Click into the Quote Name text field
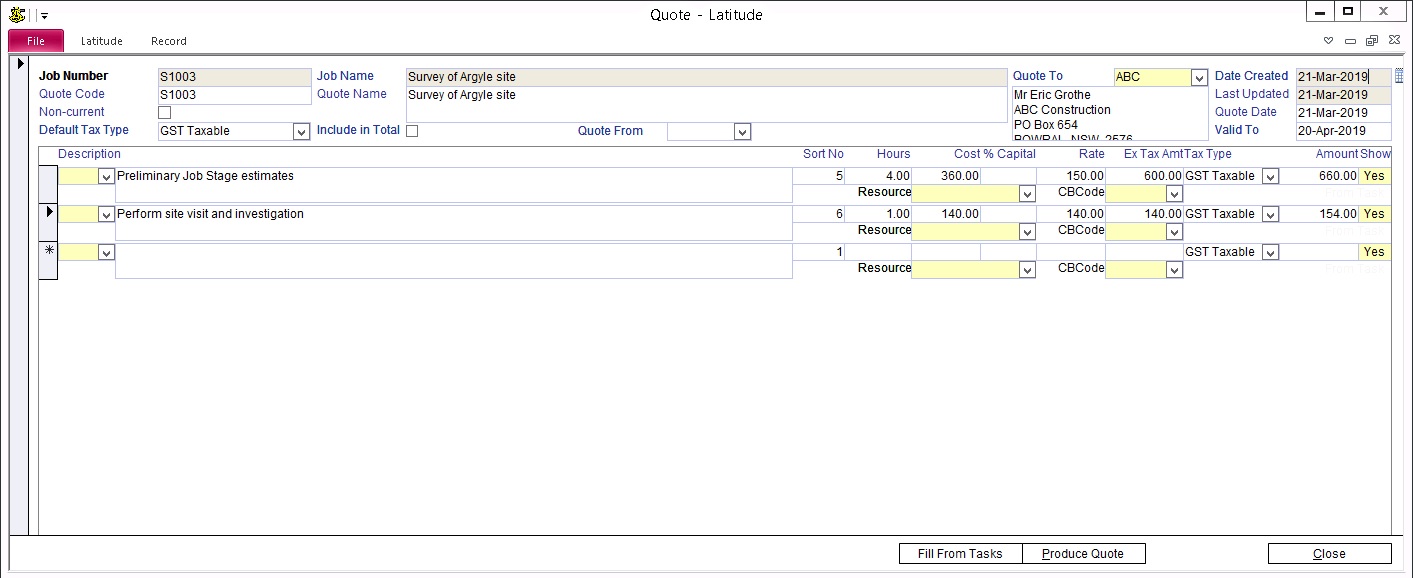 (706, 104)
